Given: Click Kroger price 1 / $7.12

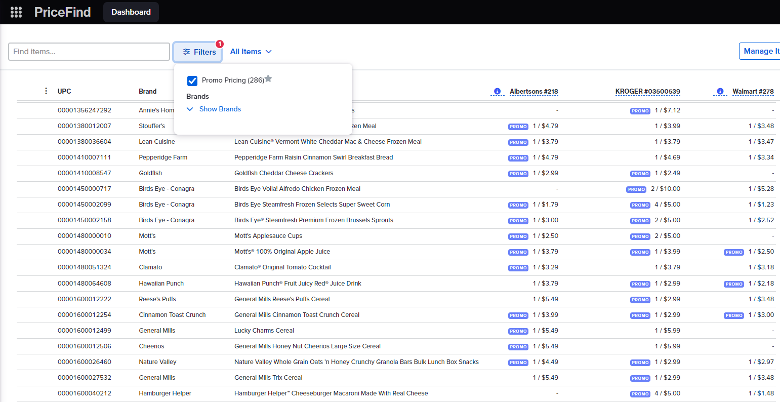Looking at the screenshot, I should pyautogui.click(x=667, y=110).
